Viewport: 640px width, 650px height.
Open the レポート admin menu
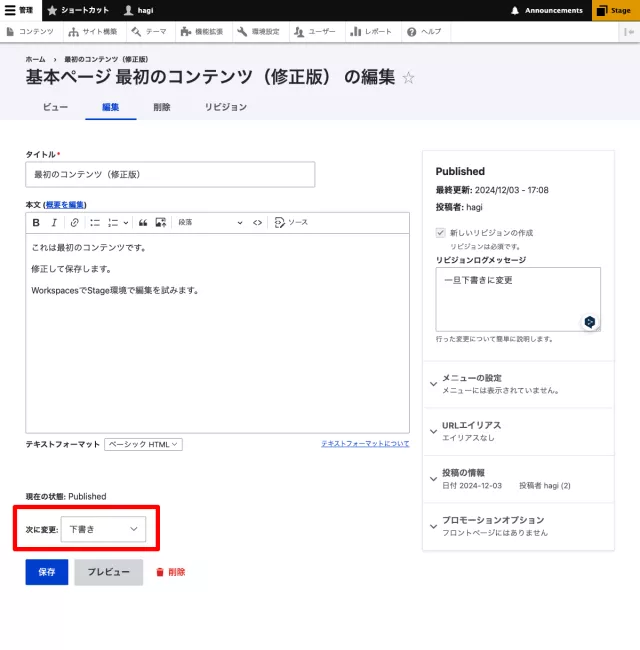click(371, 32)
